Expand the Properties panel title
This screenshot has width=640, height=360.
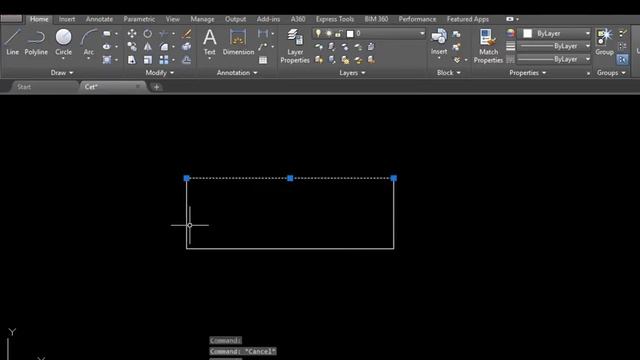pyautogui.click(x=527, y=73)
